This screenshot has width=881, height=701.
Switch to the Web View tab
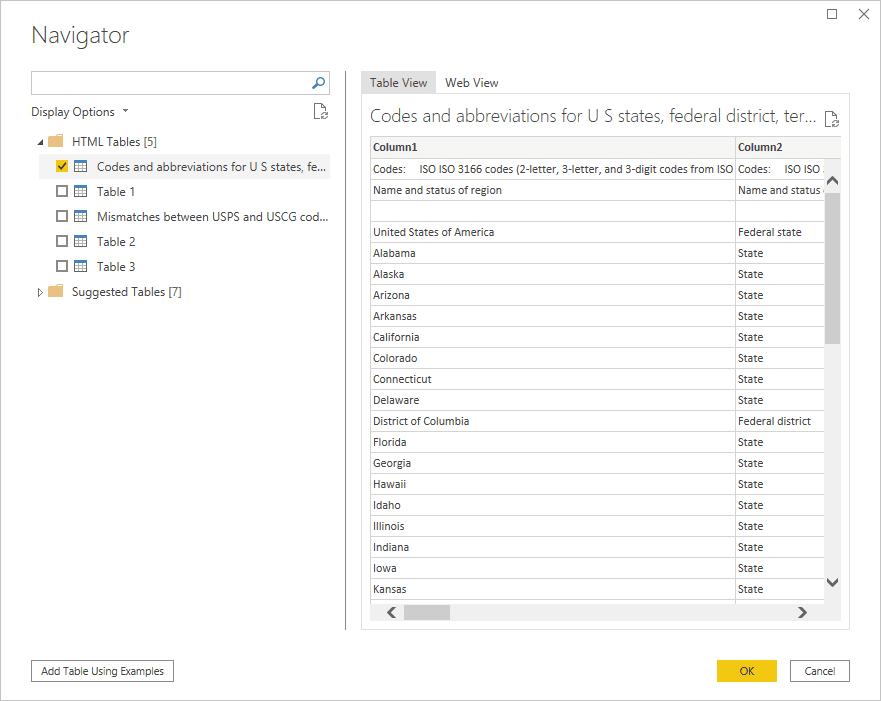(x=472, y=83)
